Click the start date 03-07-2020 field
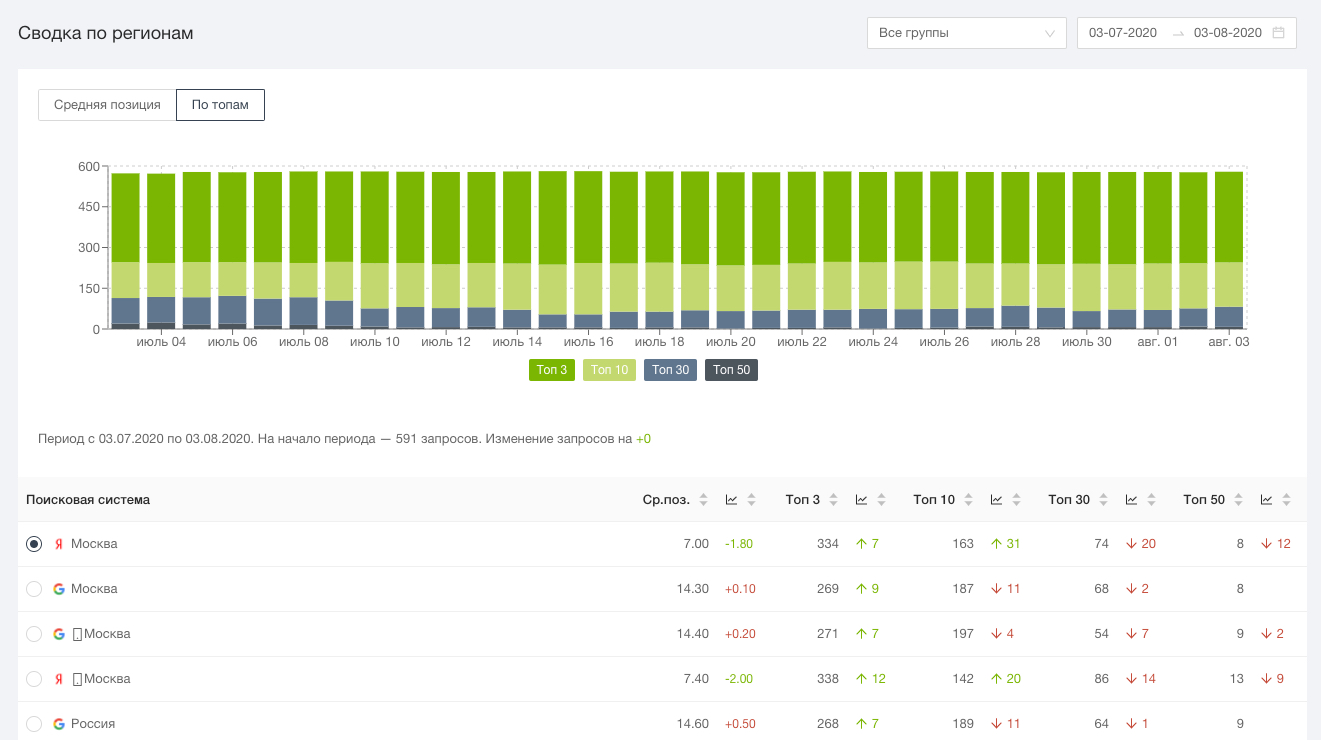Screen dimensions: 1322x740 coord(1123,33)
